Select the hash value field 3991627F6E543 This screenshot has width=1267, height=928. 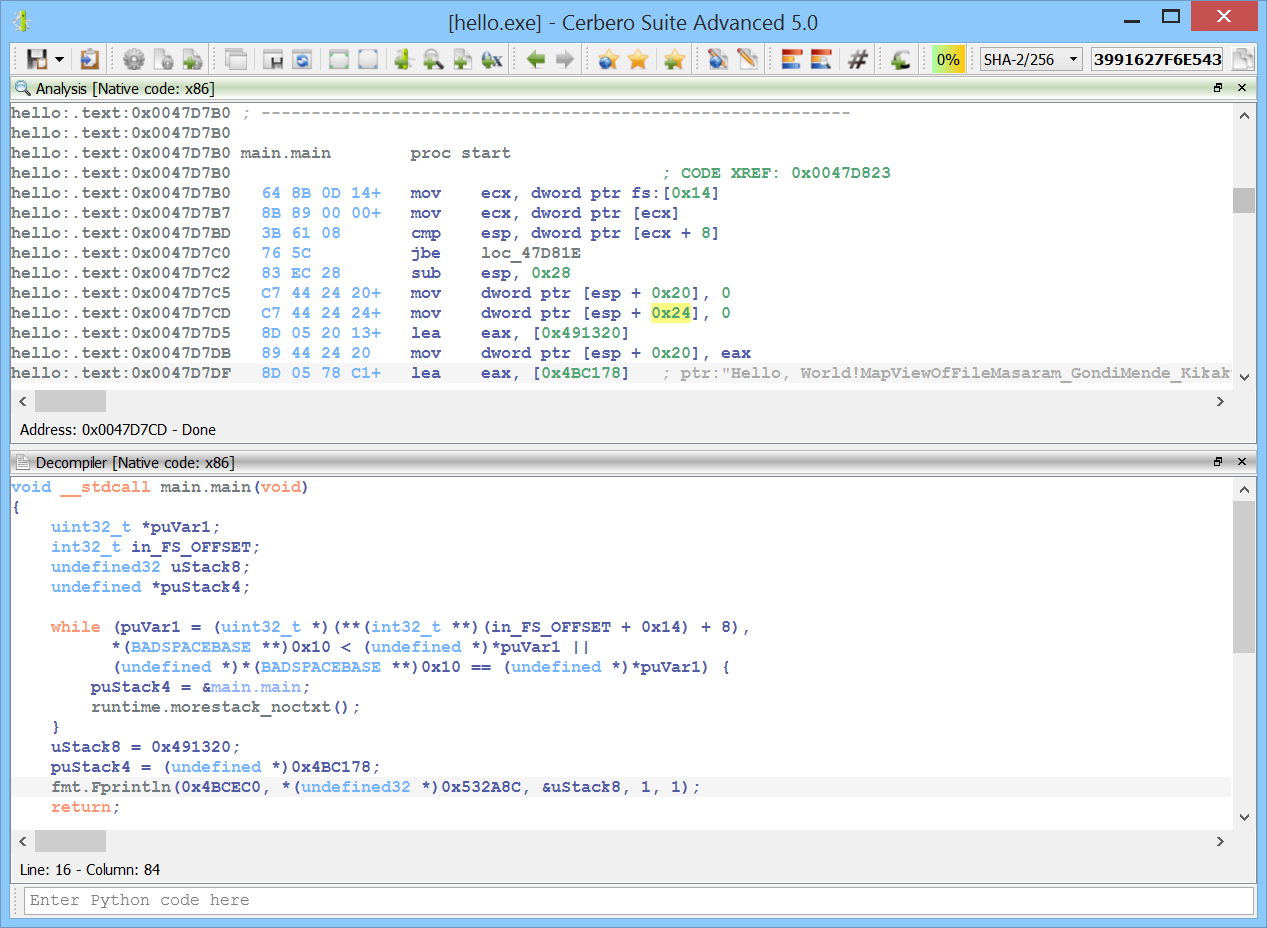point(1157,59)
